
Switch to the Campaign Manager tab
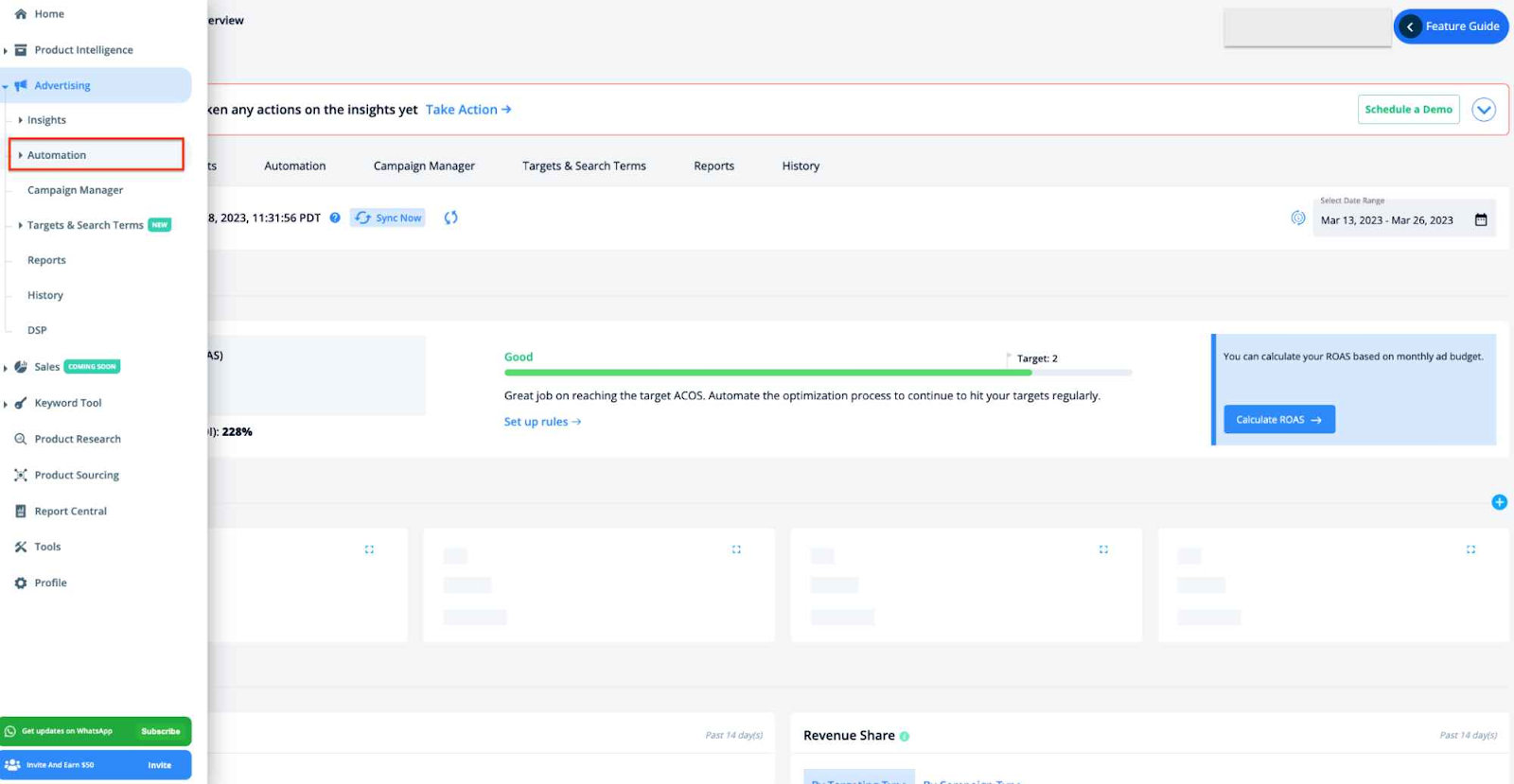(424, 166)
